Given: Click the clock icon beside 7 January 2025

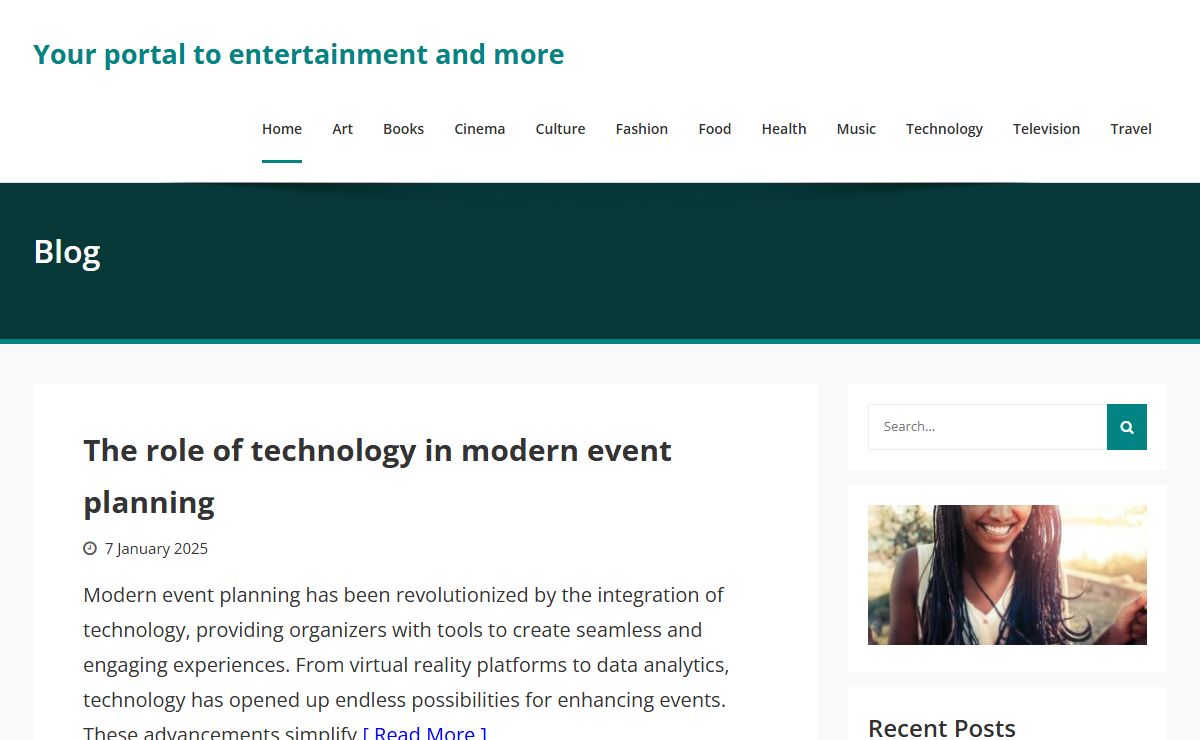Looking at the screenshot, I should tap(90, 548).
